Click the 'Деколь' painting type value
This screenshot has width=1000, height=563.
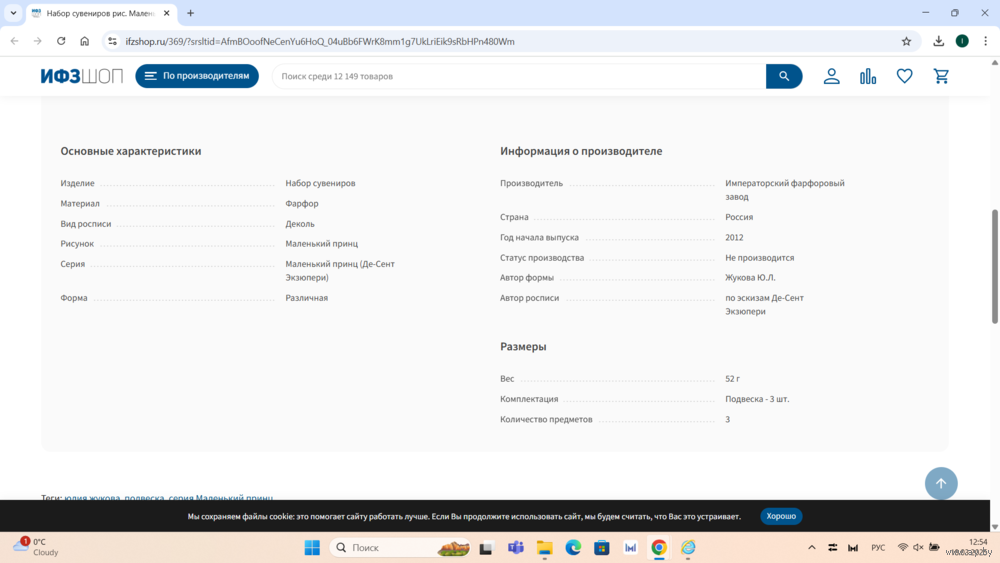[x=300, y=224]
